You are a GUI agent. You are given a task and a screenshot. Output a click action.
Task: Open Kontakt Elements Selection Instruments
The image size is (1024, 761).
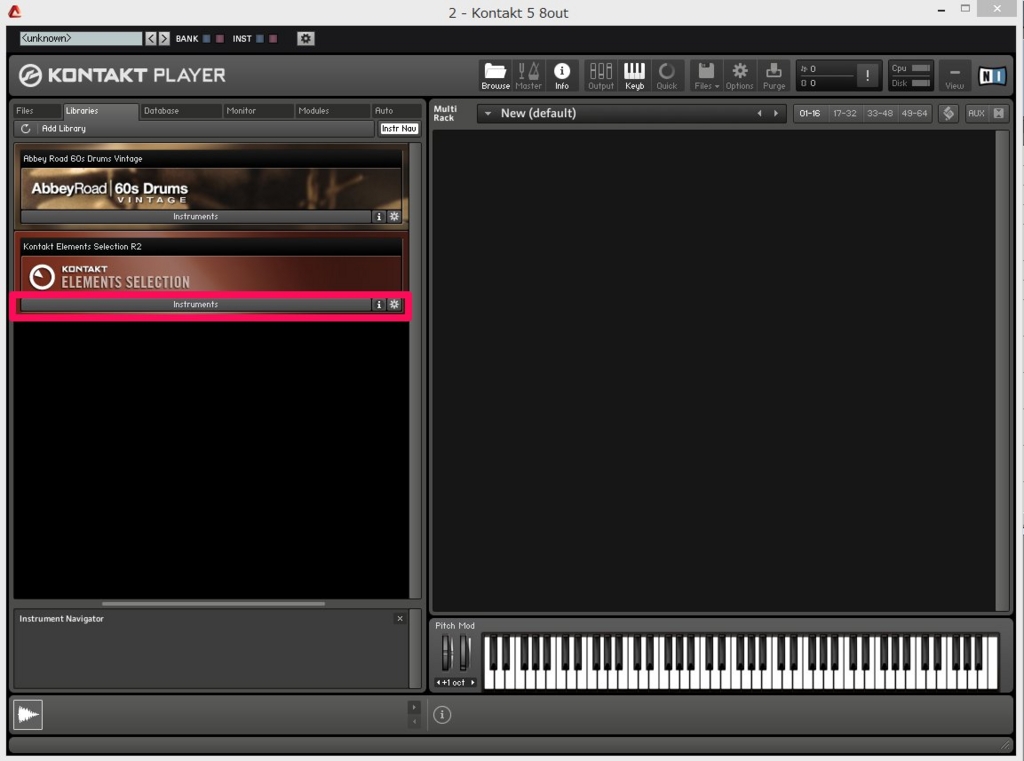pos(195,304)
